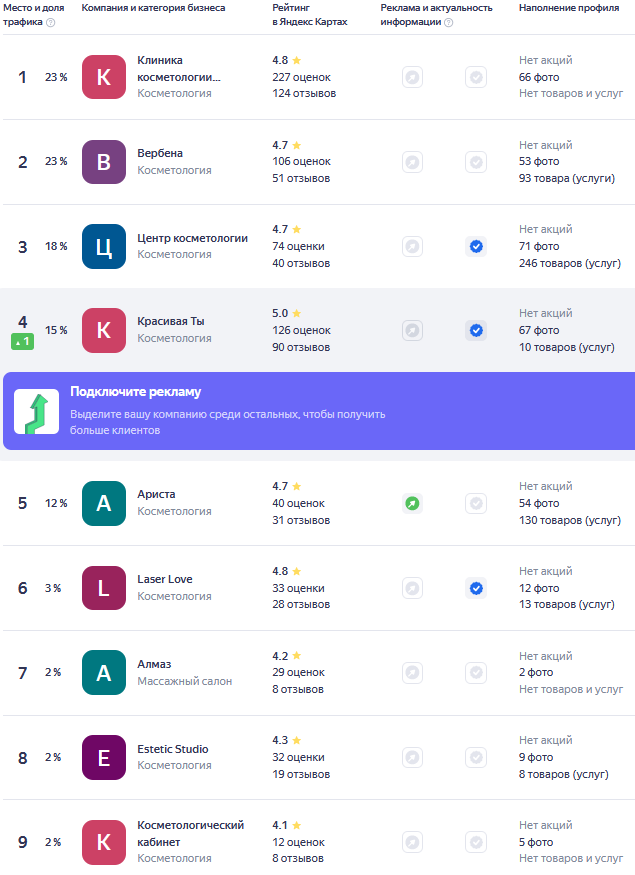Click '71 фото' for Центр косметологии

539,247
